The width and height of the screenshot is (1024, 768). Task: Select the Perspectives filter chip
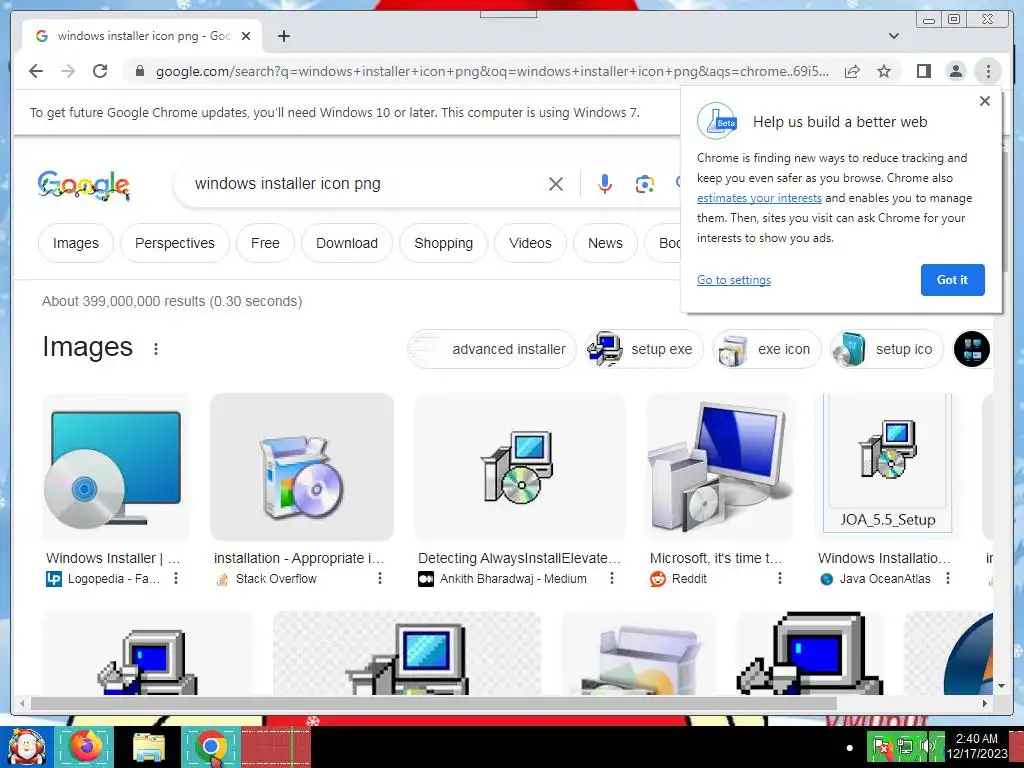point(175,243)
